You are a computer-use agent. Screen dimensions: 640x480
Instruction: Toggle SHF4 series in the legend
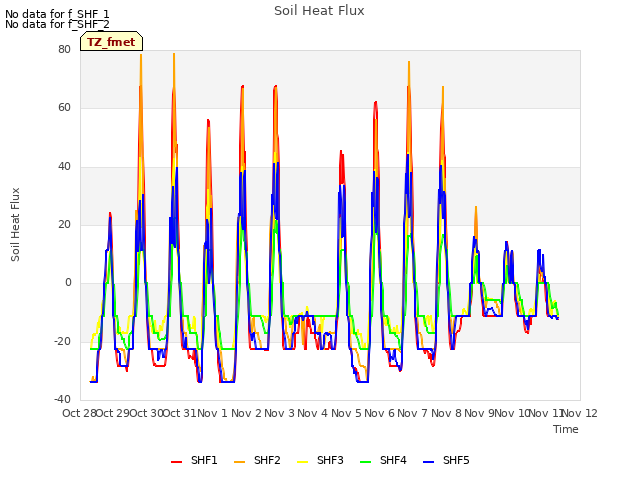coord(383,460)
